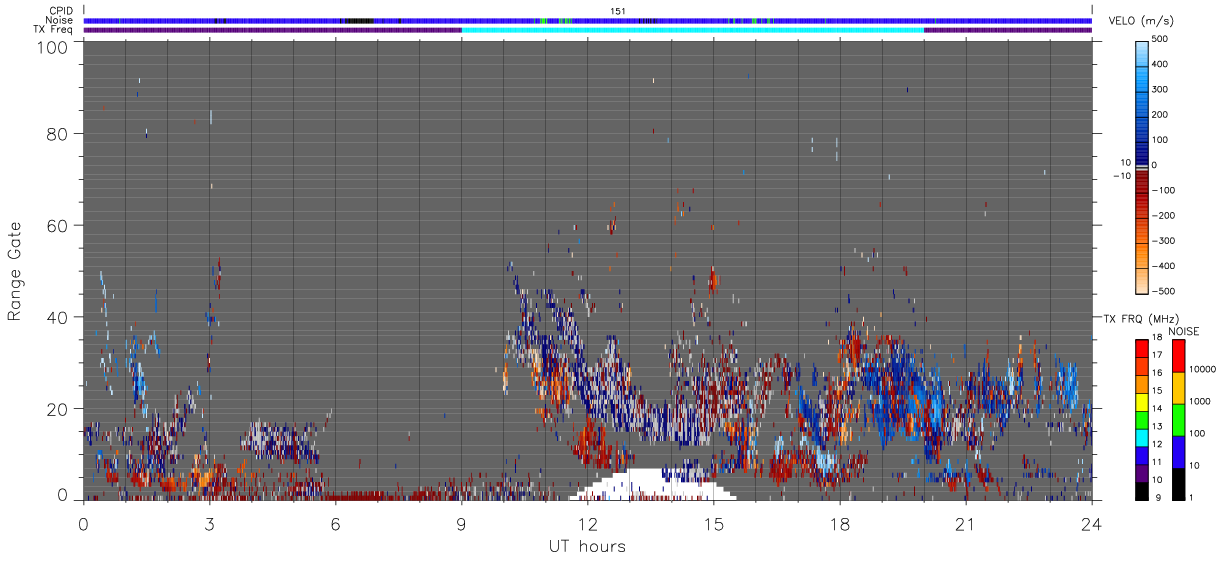Click the 100 tick on Range Gate axis
1228x567 pixels.
[x=53, y=46]
